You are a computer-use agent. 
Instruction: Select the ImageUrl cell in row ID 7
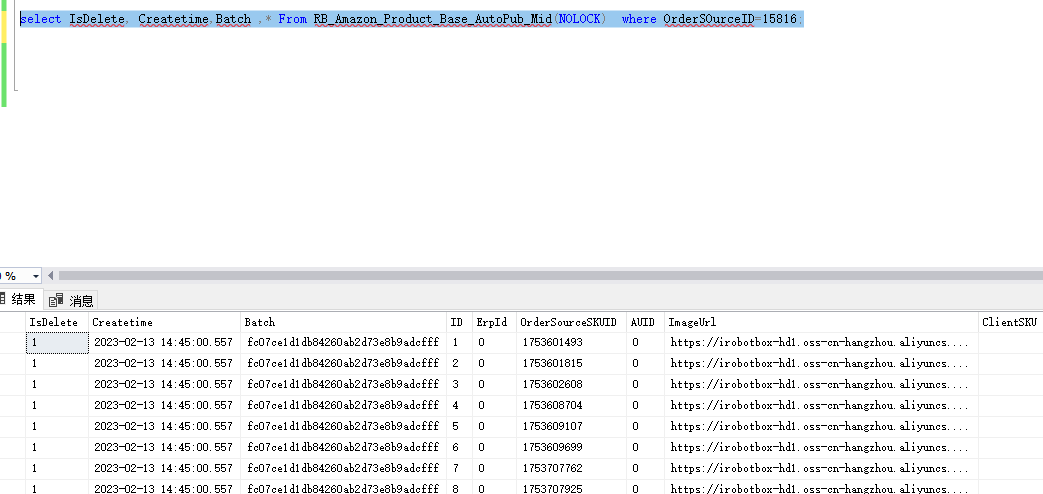pos(821,469)
